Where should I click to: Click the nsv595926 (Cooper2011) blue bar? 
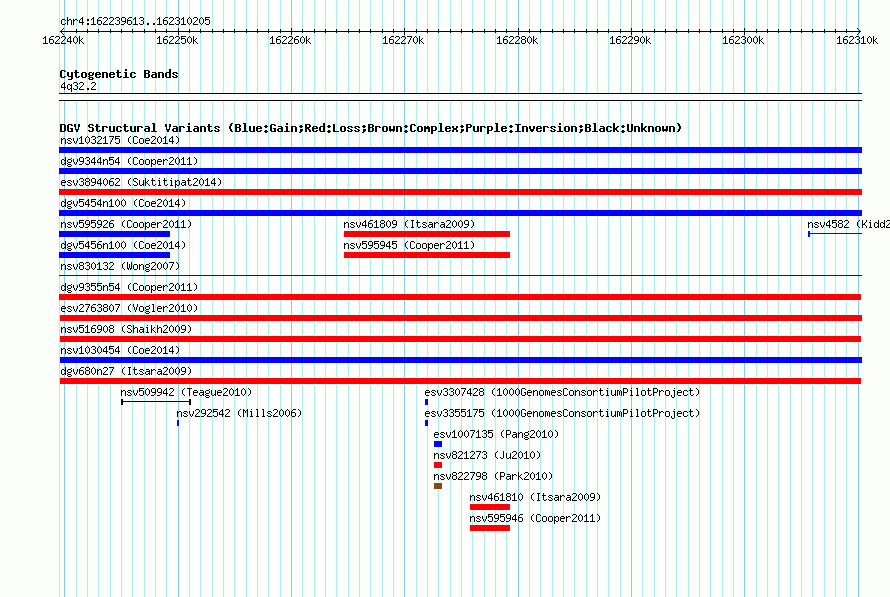[x=115, y=234]
